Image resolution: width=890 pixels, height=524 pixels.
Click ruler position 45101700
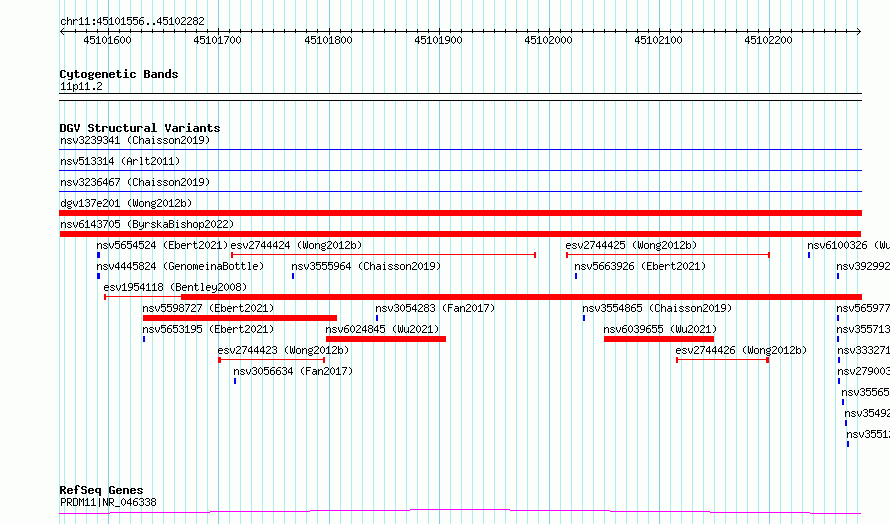[217, 40]
